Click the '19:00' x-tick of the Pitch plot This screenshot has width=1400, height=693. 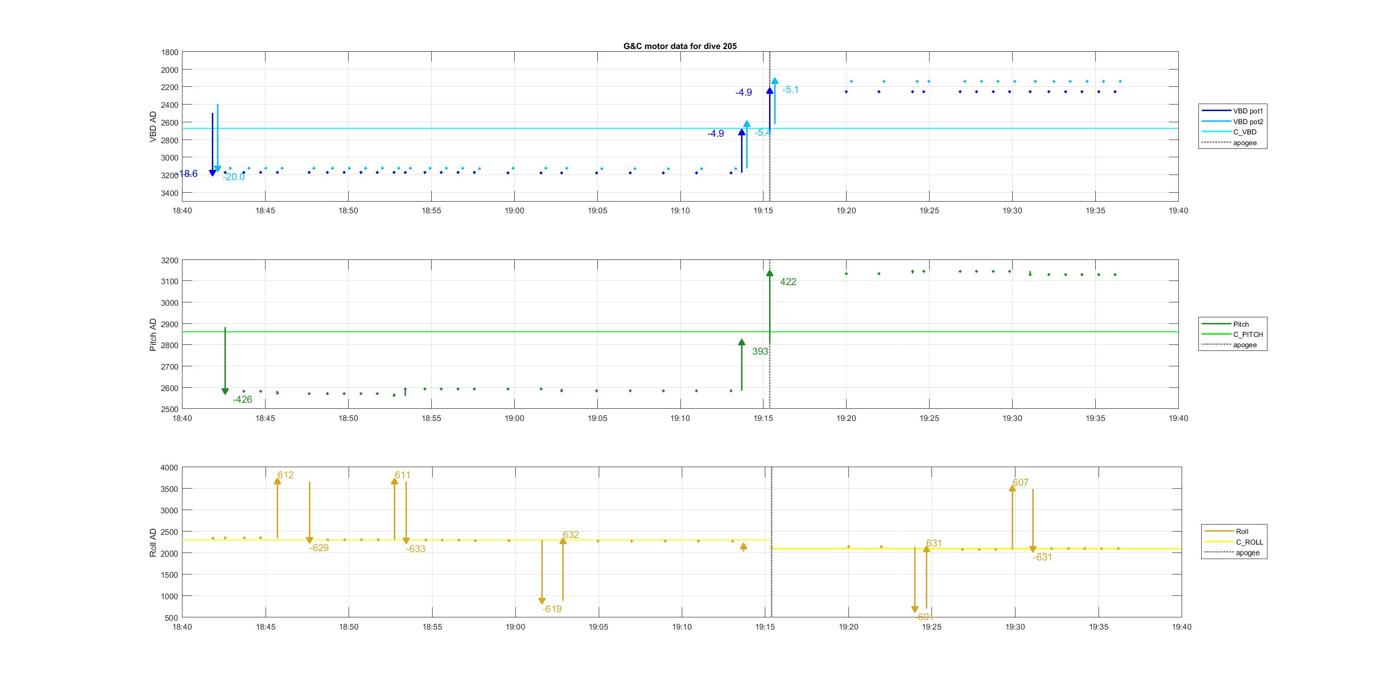(x=514, y=418)
